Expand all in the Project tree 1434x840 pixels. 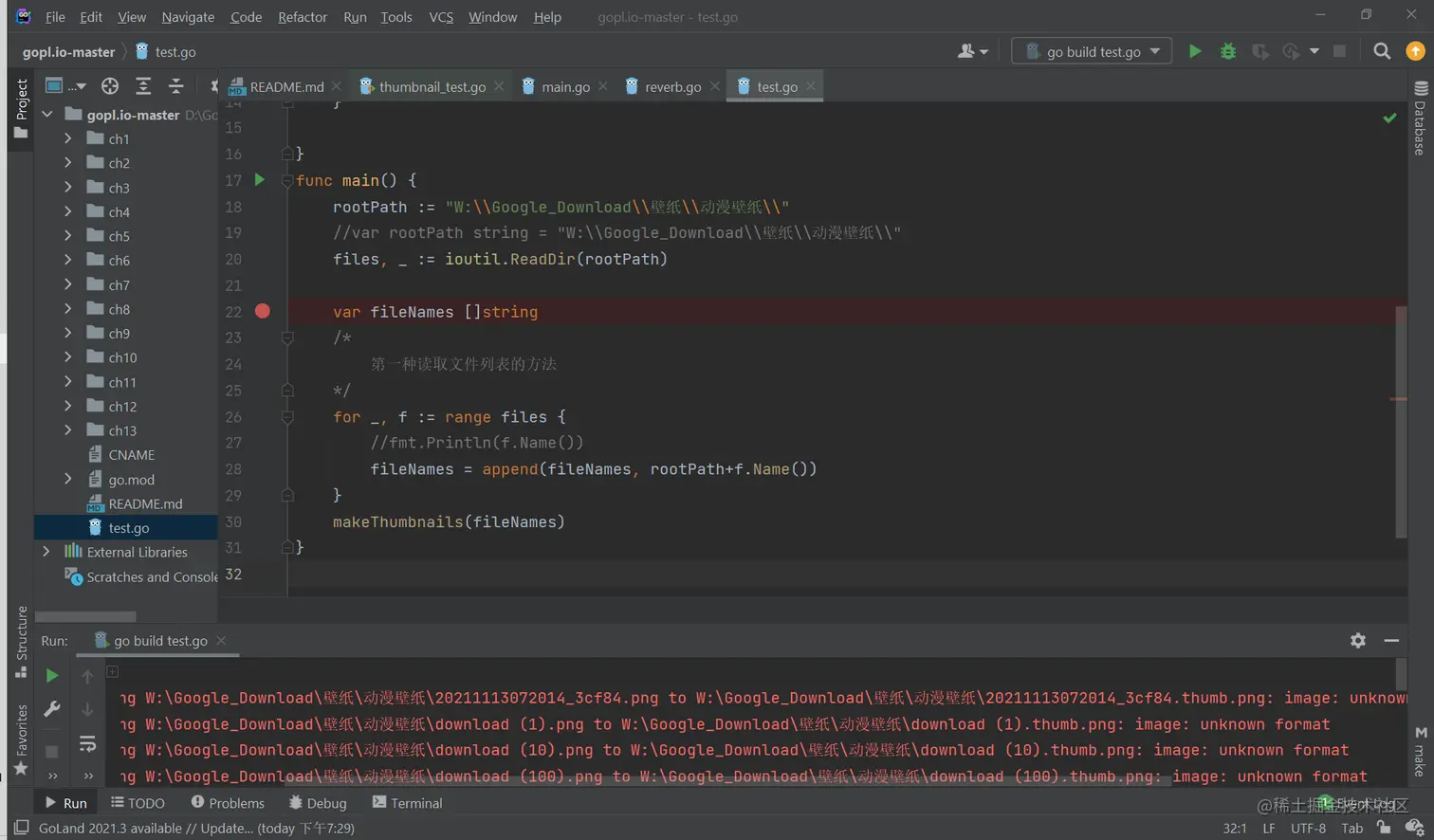(143, 86)
